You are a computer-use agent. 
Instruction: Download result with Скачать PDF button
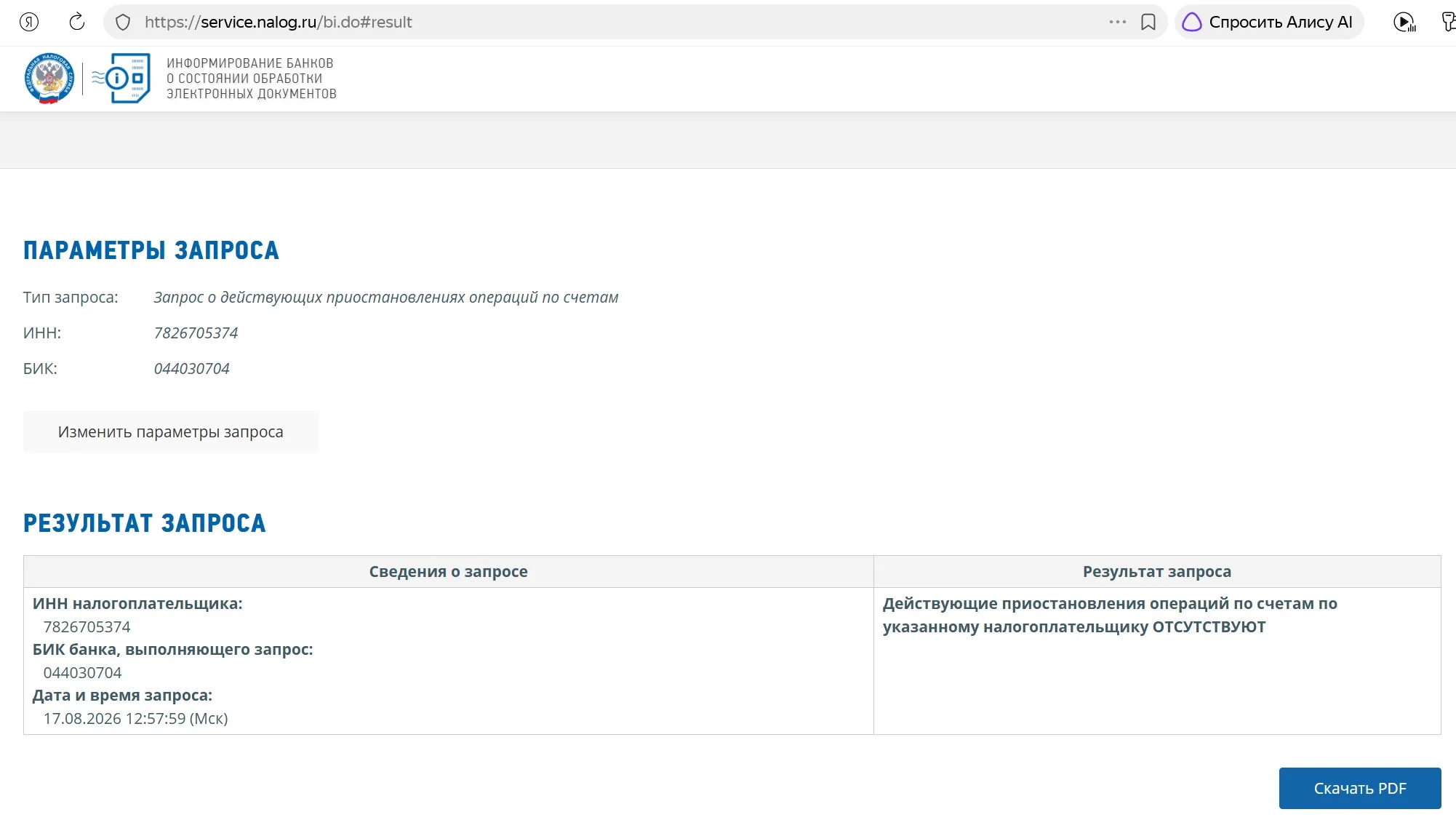pos(1359,788)
